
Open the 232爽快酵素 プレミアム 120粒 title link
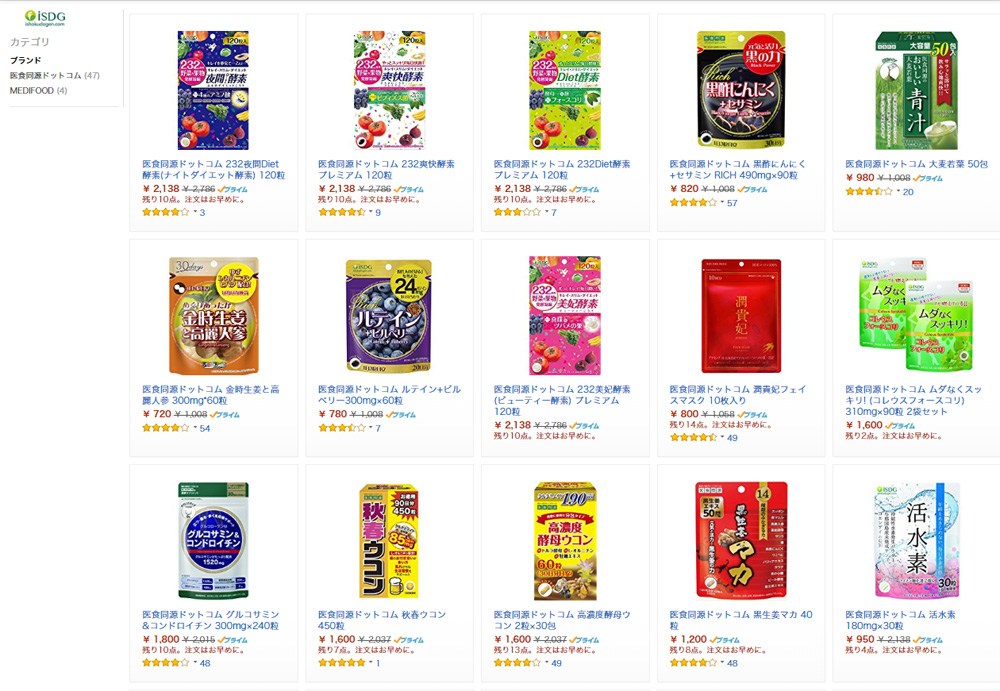pos(386,169)
